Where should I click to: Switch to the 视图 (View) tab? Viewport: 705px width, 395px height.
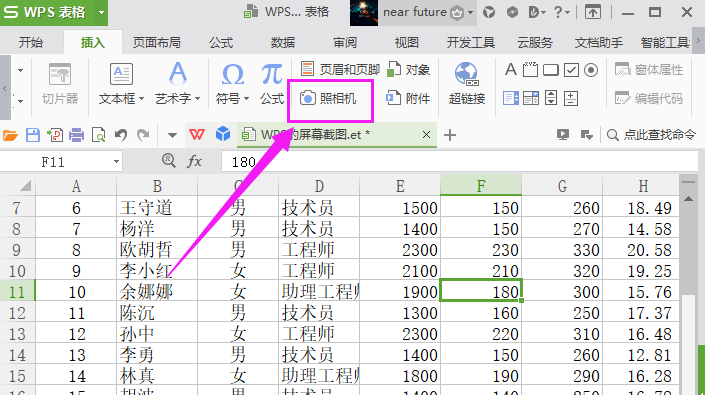tap(406, 42)
